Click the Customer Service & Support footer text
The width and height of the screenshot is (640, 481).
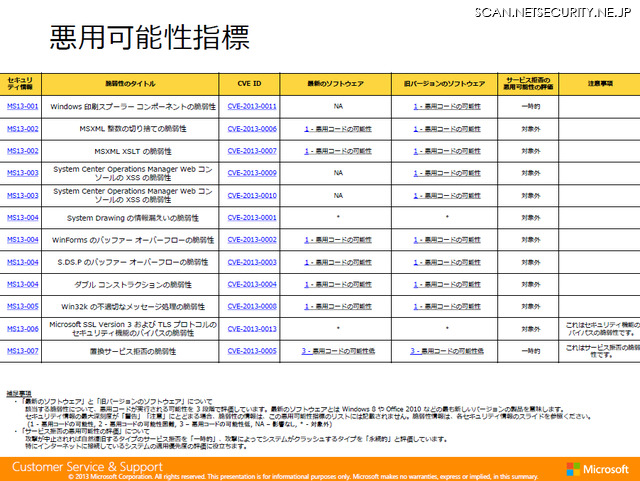[x=87, y=467]
